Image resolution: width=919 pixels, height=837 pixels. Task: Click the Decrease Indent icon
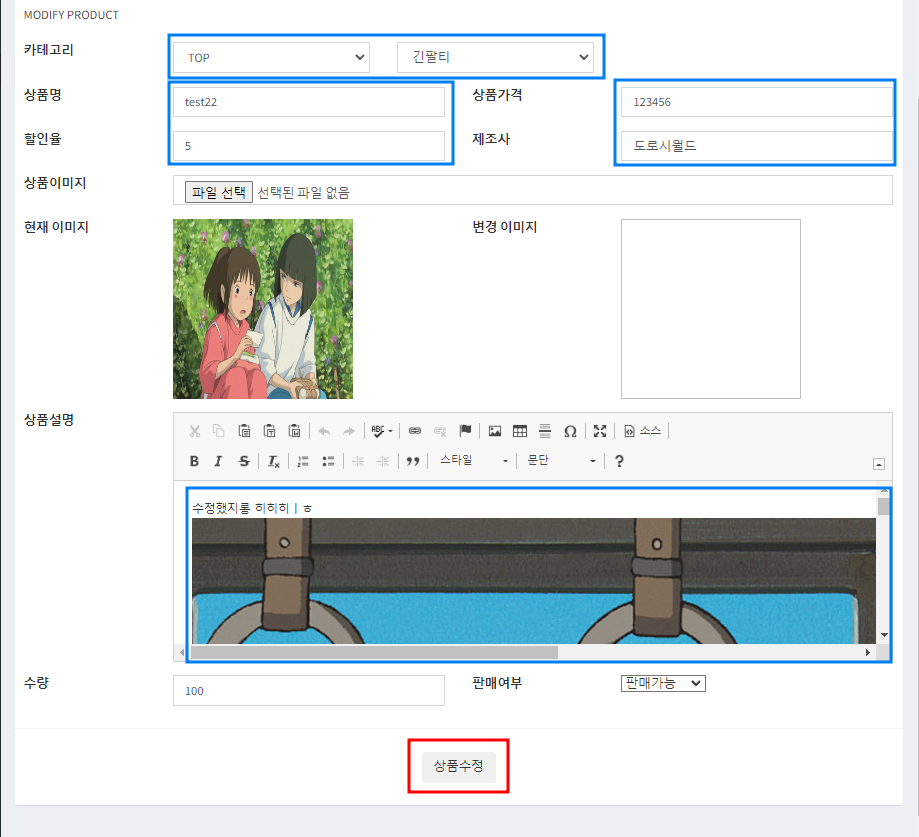pos(358,461)
